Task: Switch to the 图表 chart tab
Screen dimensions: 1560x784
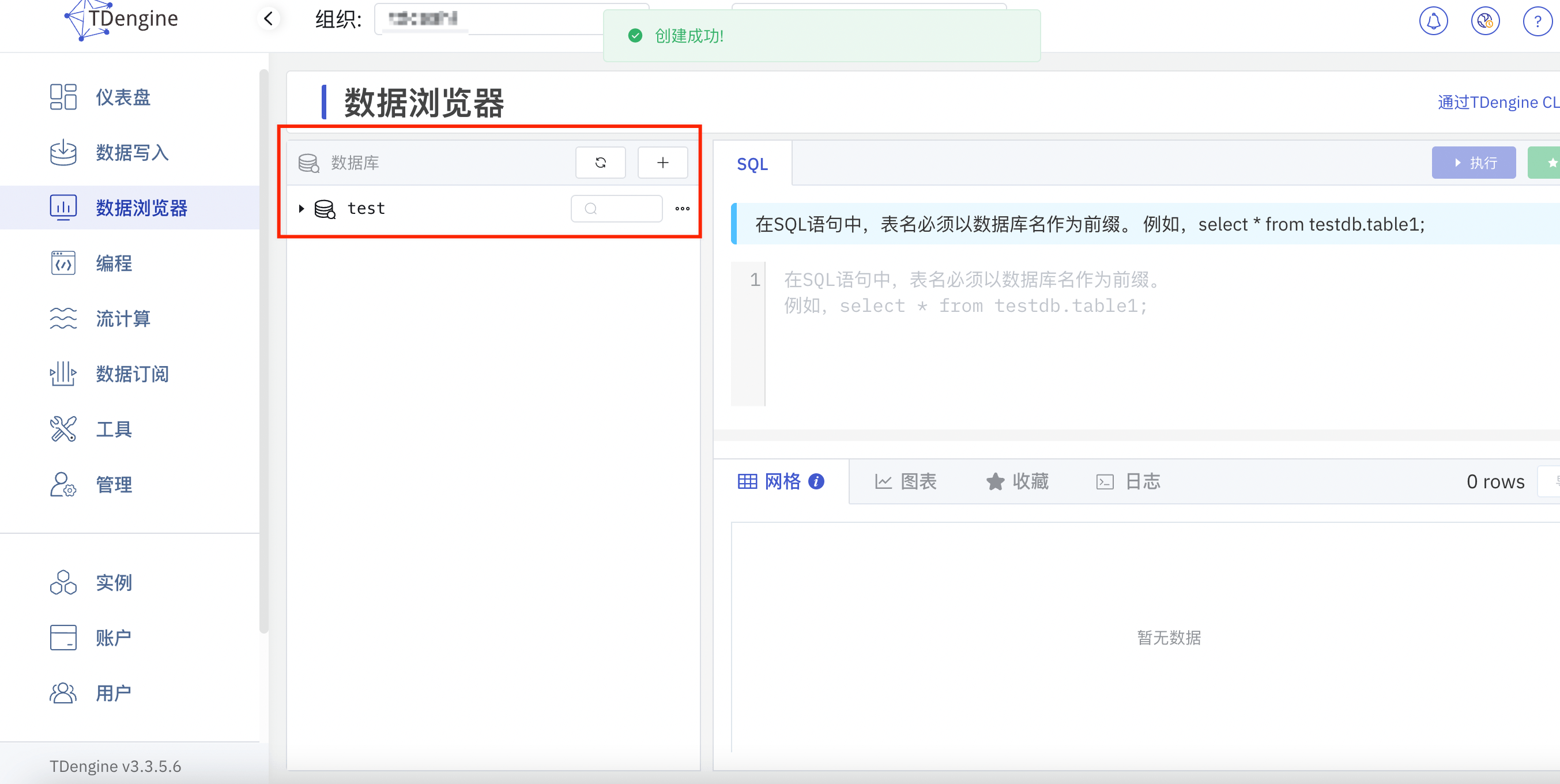Action: (906, 481)
